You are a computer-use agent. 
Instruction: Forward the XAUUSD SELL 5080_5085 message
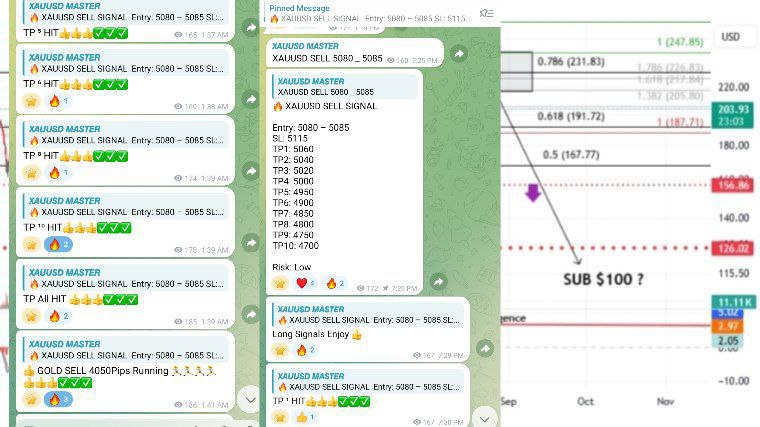[459, 54]
